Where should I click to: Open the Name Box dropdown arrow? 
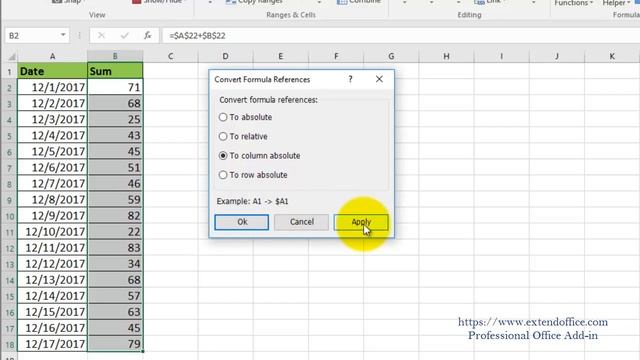point(63,36)
